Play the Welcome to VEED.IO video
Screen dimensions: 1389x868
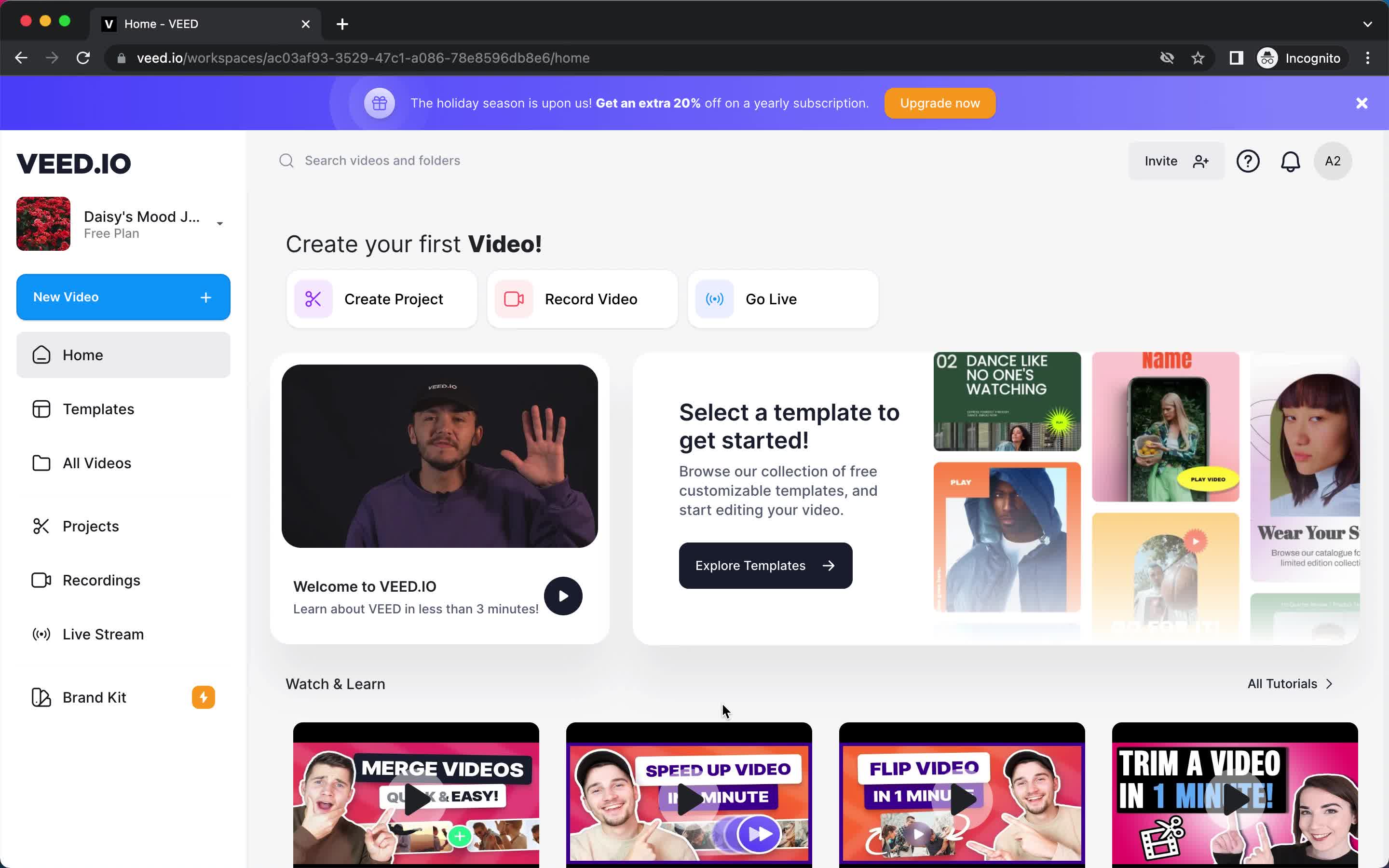coord(563,595)
